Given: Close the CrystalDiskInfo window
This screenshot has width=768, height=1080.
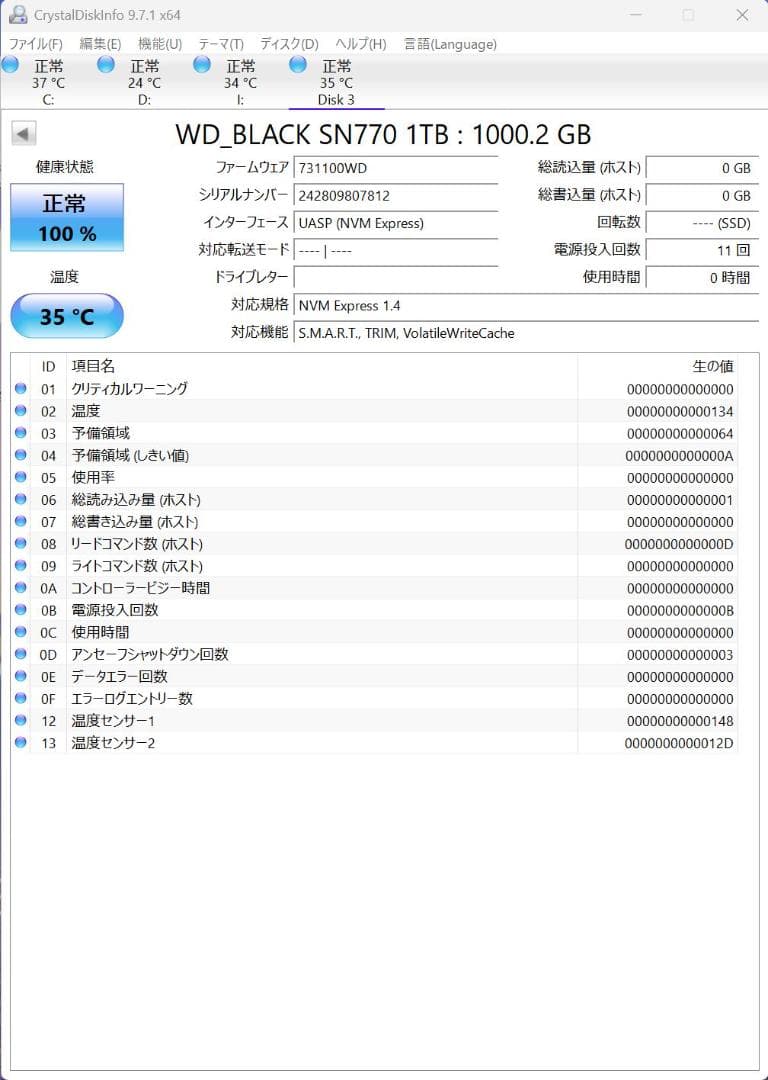Looking at the screenshot, I should coord(742,15).
